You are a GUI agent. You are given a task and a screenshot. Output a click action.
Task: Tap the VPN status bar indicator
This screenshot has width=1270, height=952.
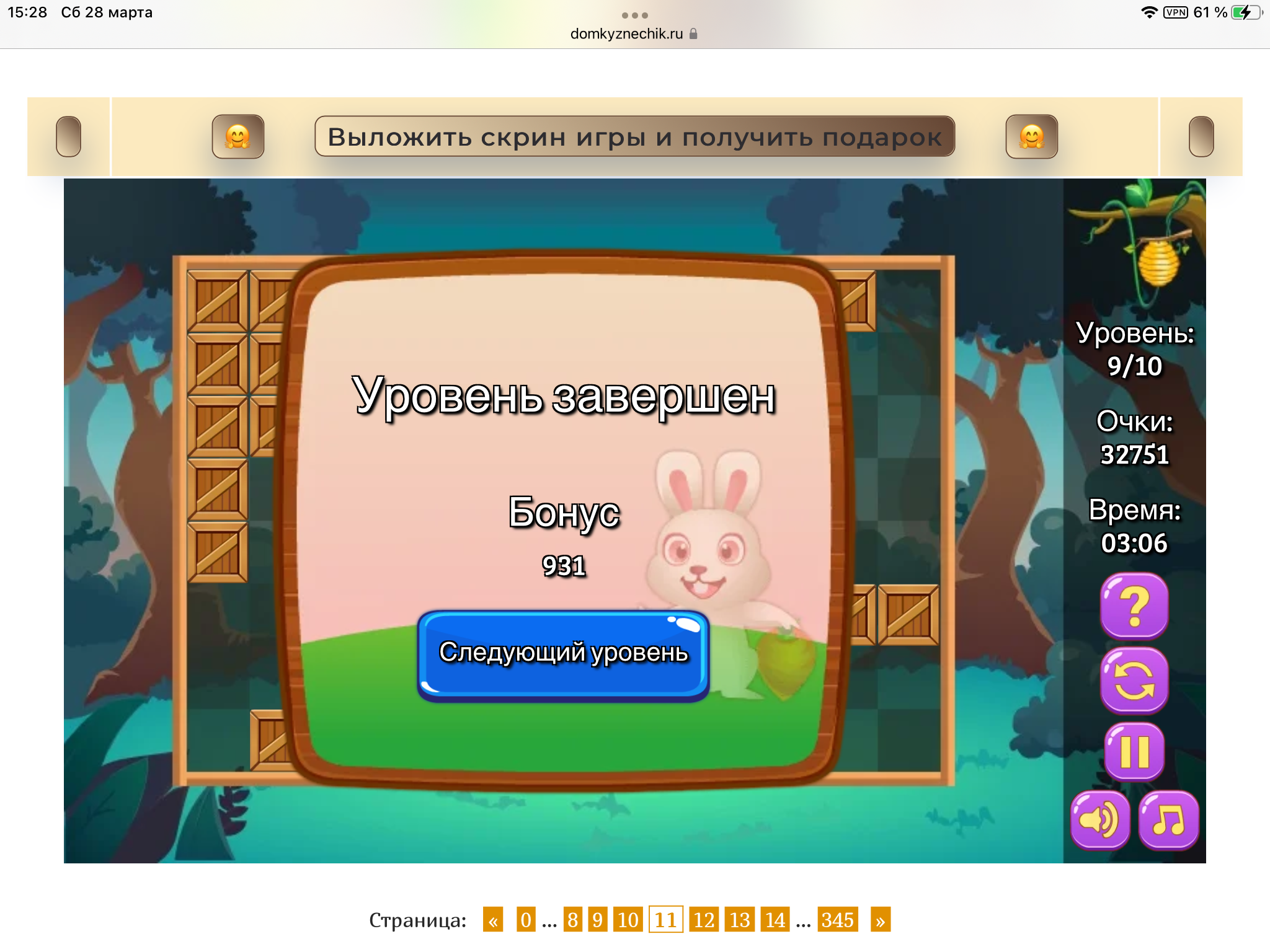1175,12
